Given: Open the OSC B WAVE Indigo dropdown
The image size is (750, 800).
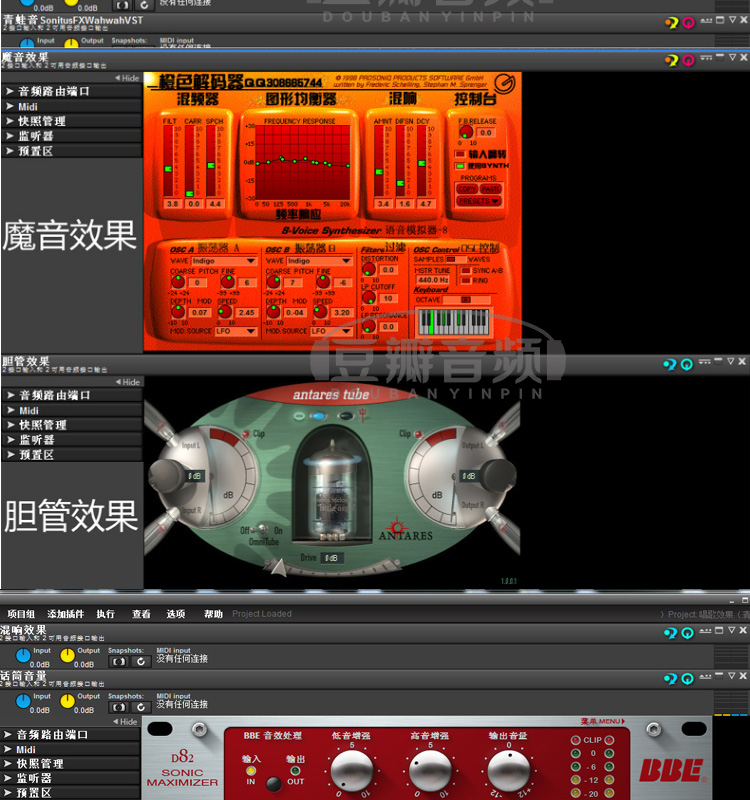Looking at the screenshot, I should click(x=319, y=261).
